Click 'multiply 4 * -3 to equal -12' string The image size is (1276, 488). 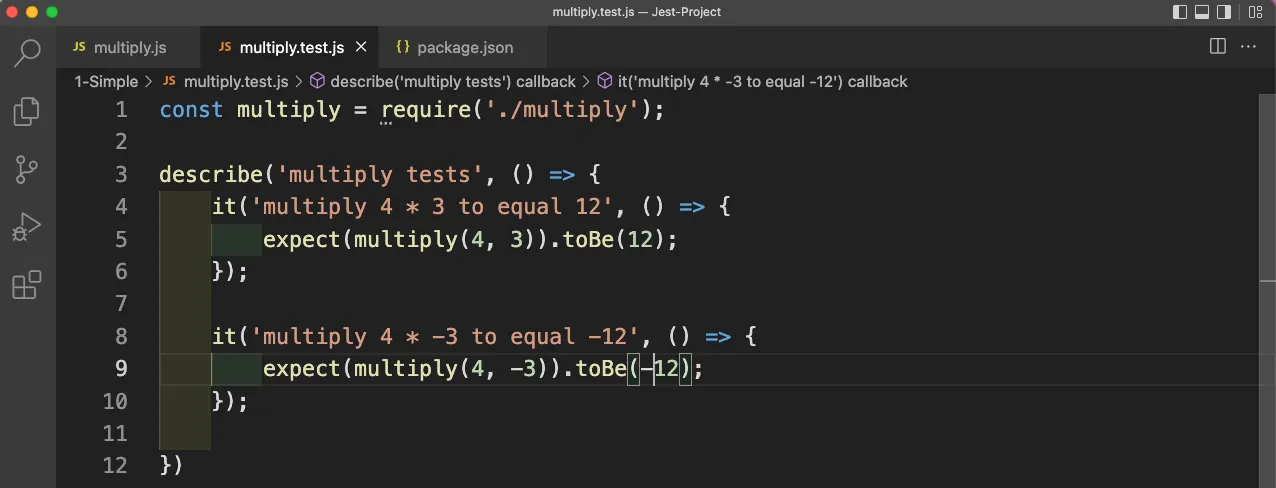[445, 336]
